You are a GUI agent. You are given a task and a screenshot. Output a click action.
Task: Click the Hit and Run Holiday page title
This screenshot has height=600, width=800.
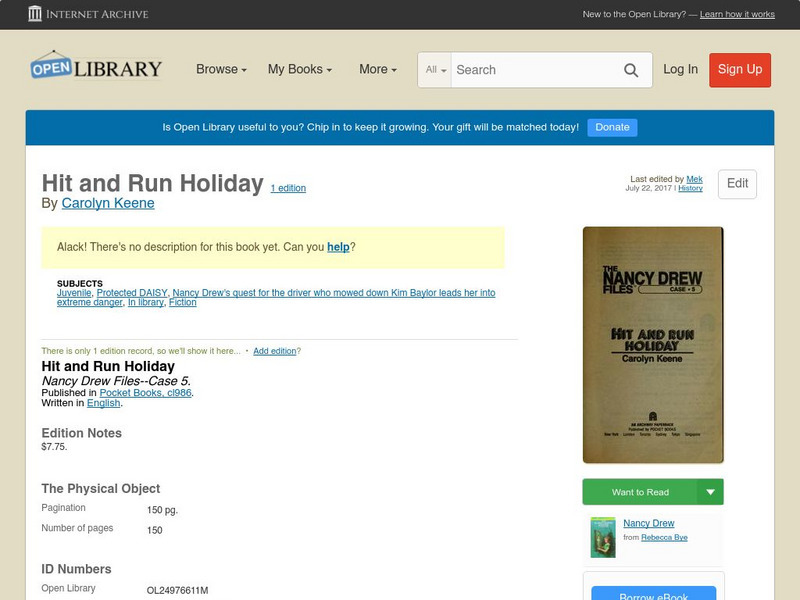[153, 183]
